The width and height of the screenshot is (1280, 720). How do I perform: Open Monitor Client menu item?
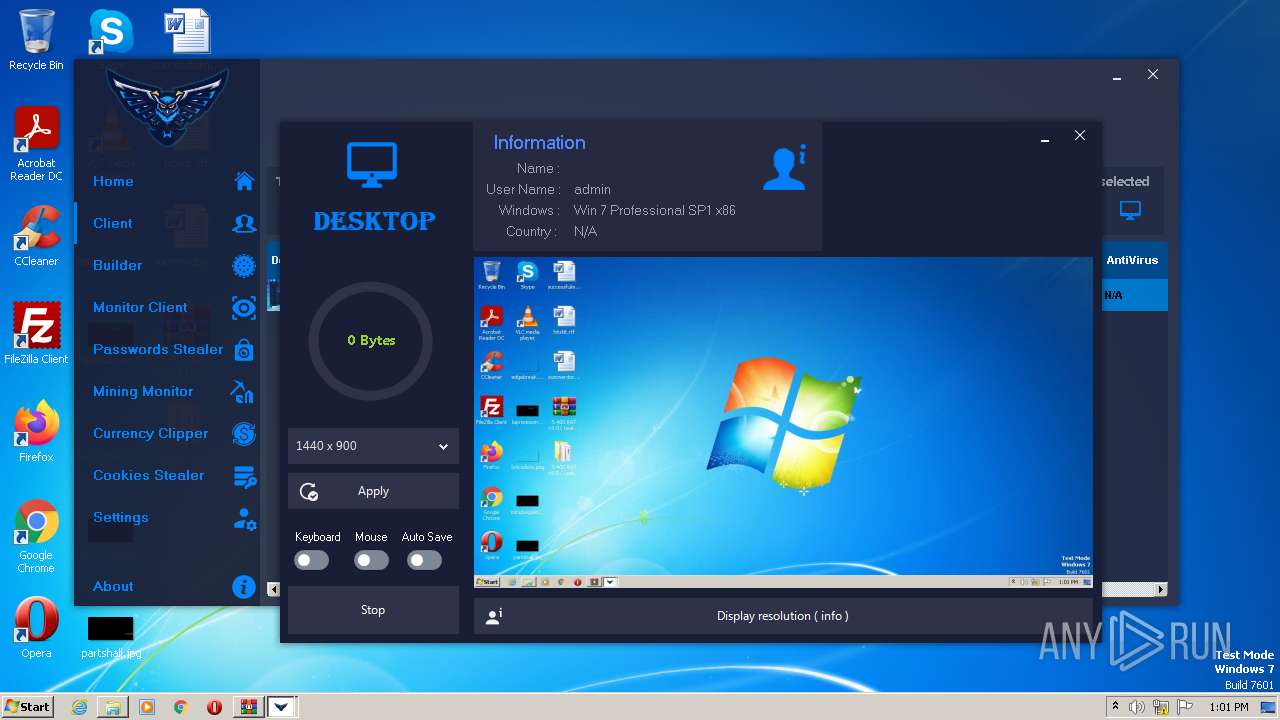(x=140, y=307)
